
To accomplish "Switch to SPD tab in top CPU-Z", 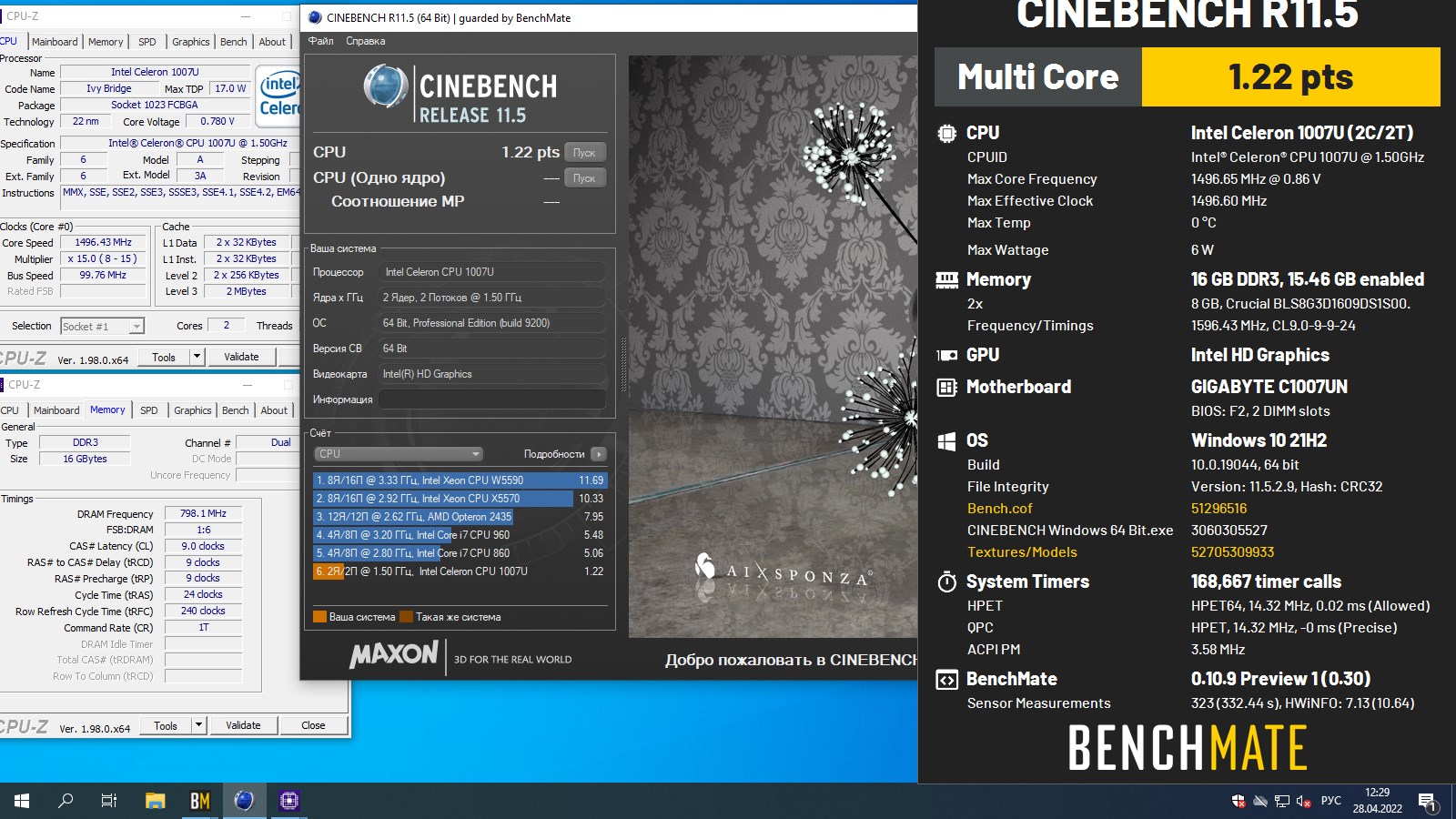I will 147,42.
